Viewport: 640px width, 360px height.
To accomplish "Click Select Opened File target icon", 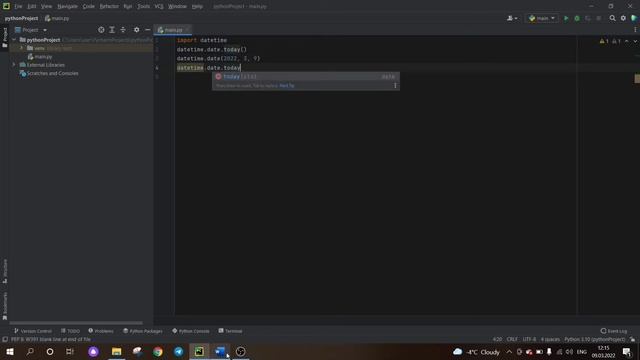I will pyautogui.click(x=101, y=30).
